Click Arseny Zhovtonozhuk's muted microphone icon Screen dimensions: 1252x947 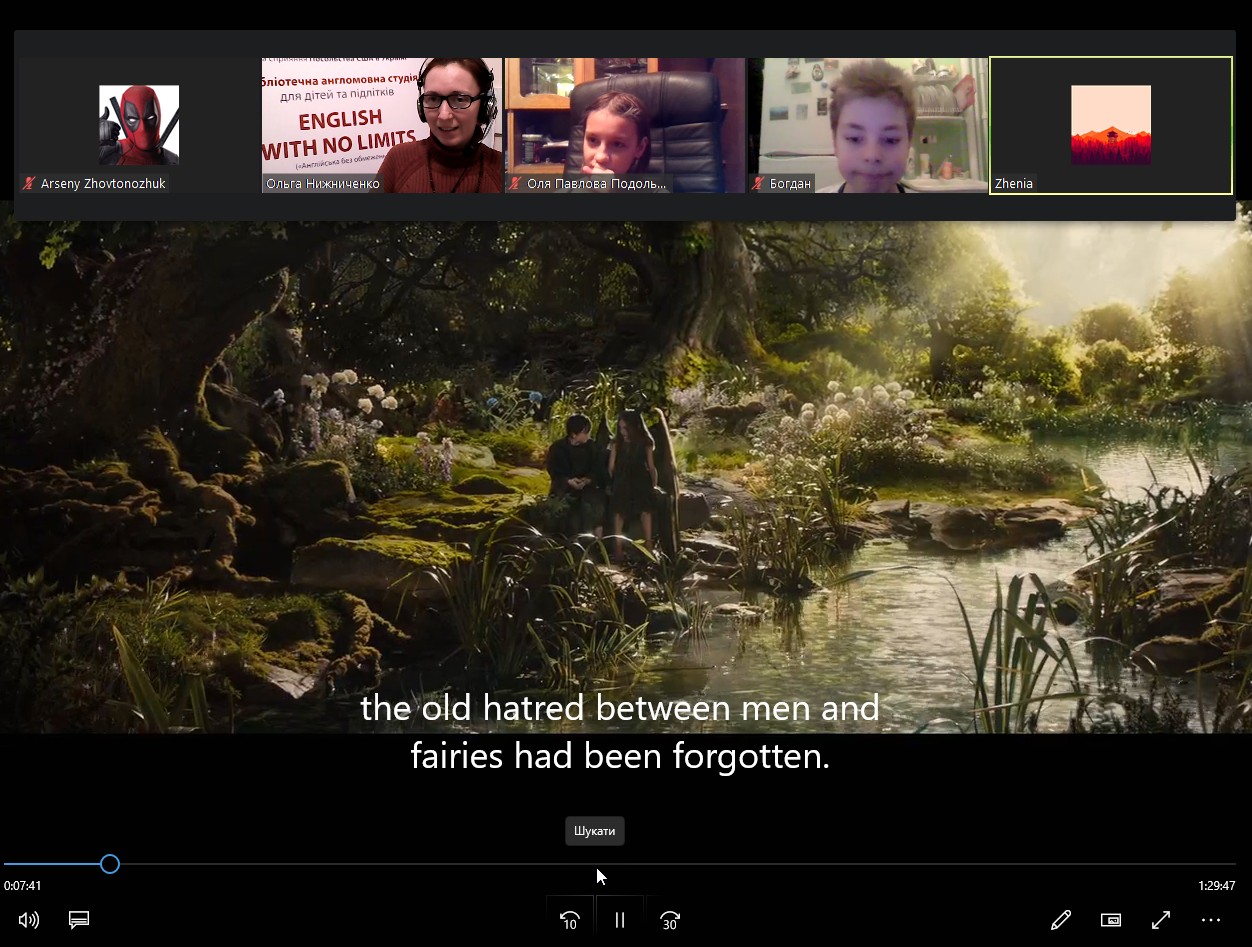point(30,184)
